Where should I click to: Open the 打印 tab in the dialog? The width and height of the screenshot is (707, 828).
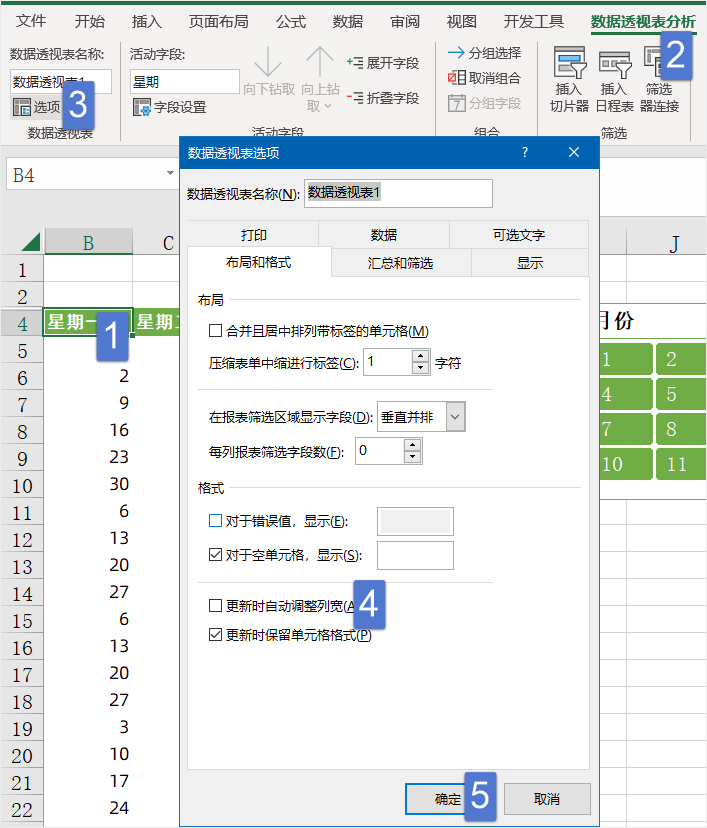253,235
